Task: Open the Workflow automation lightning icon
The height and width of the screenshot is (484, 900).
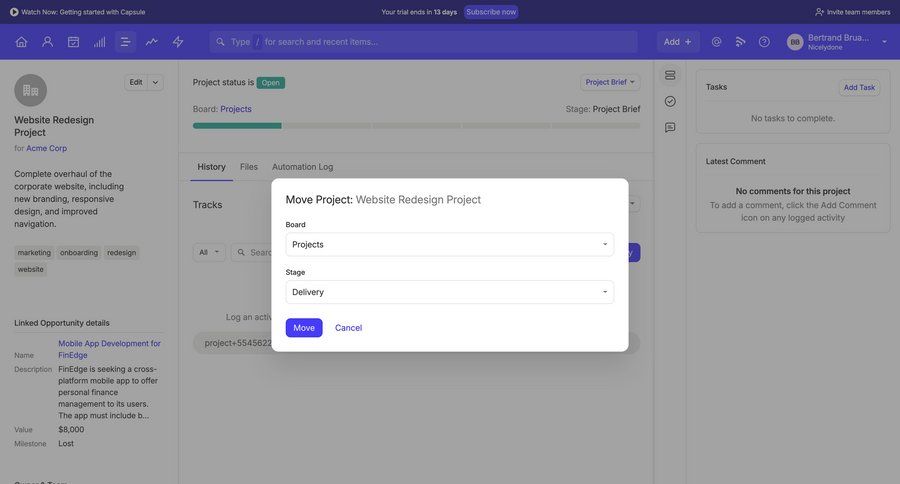Action: tap(178, 42)
